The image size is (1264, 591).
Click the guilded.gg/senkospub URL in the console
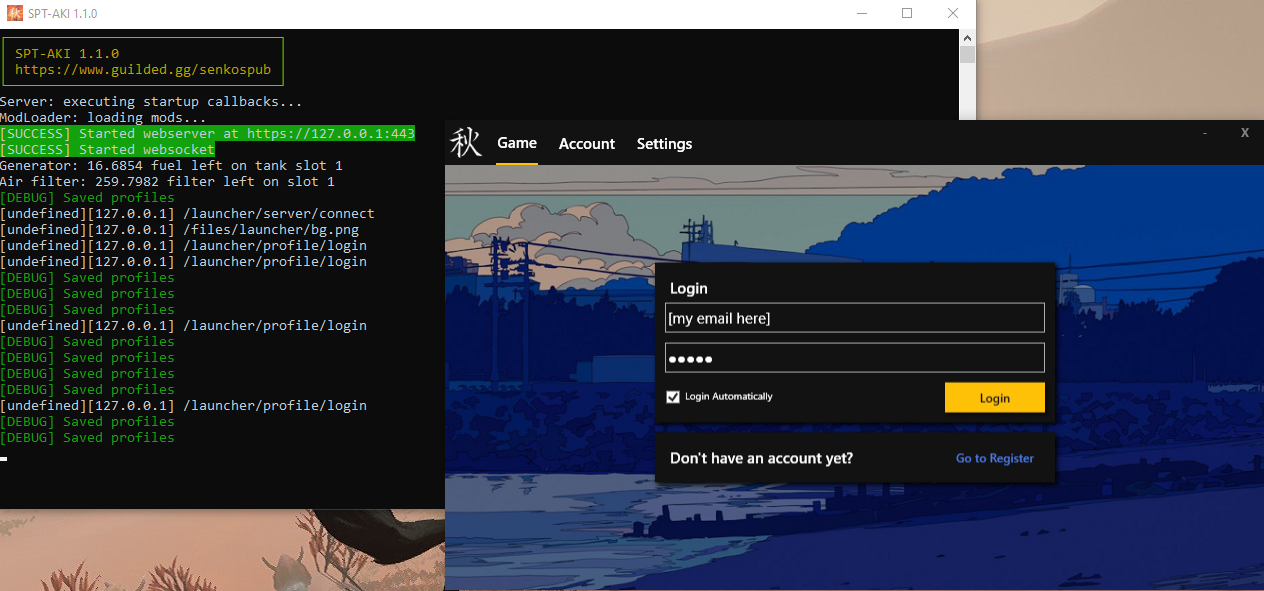[142, 70]
